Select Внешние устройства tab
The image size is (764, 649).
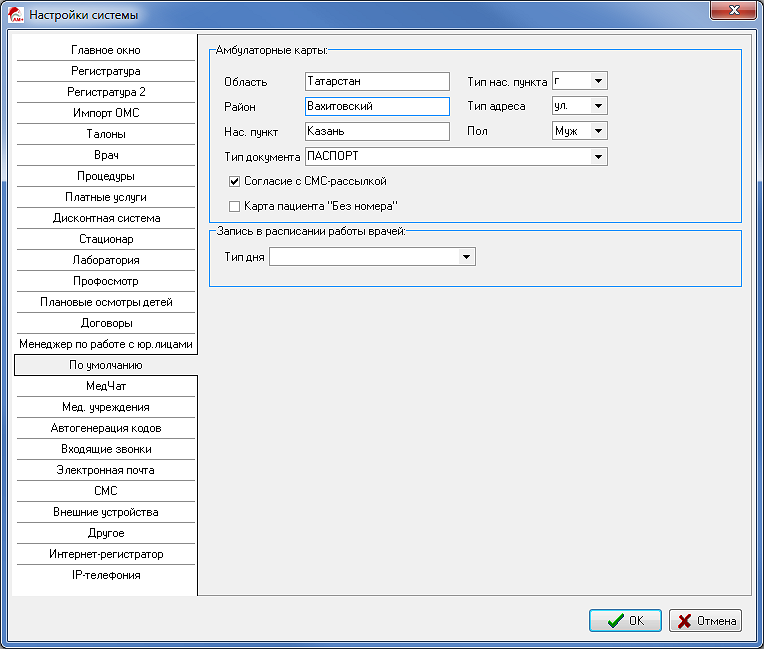click(106, 512)
